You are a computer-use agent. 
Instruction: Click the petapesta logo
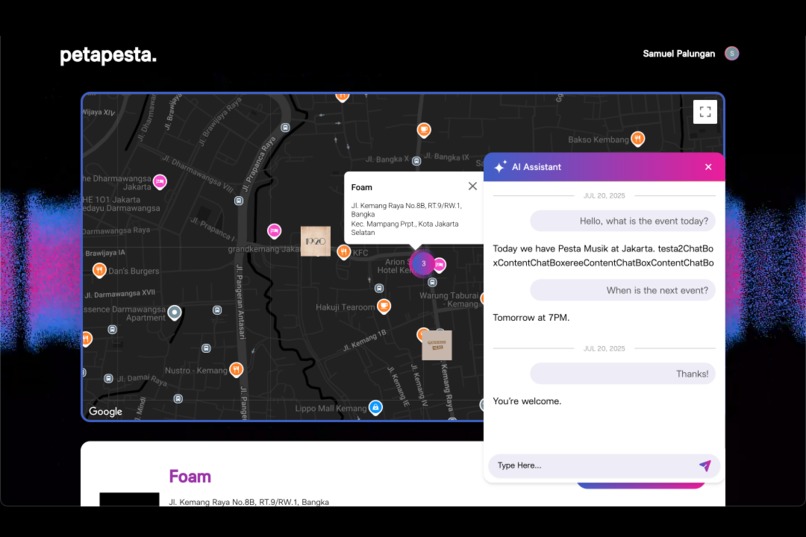point(108,55)
